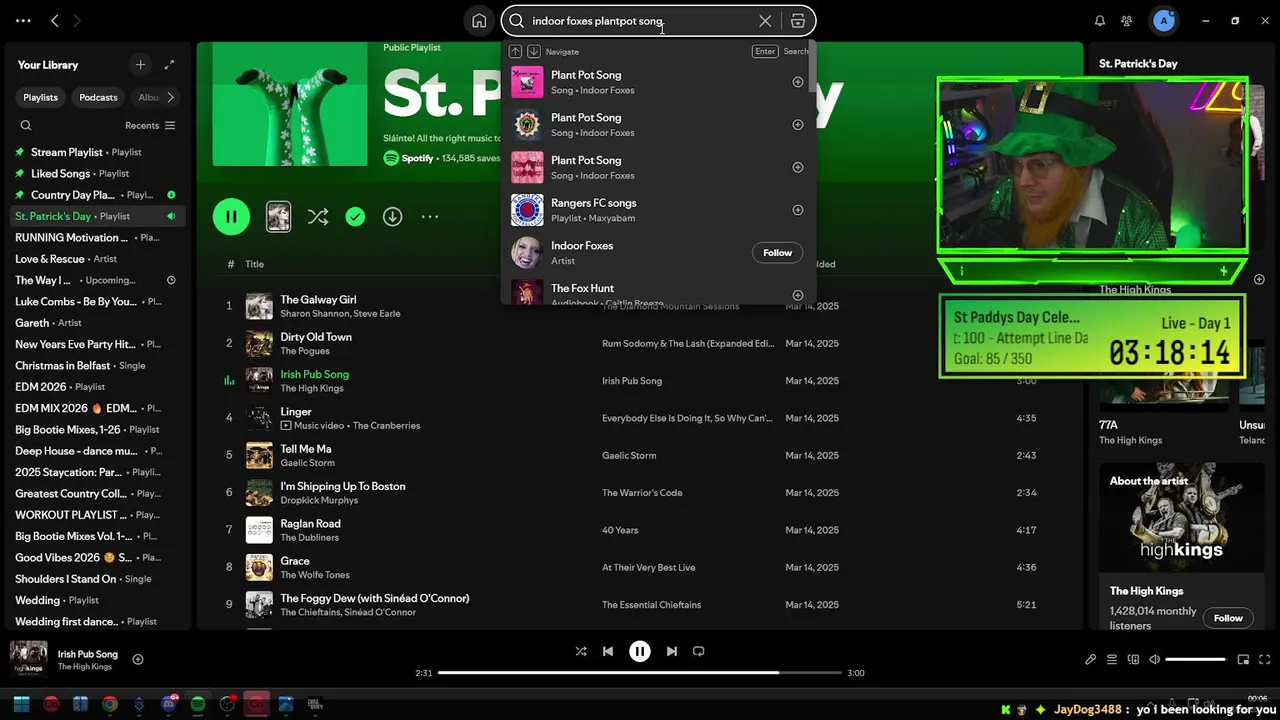Skip to the previous track

608,651
